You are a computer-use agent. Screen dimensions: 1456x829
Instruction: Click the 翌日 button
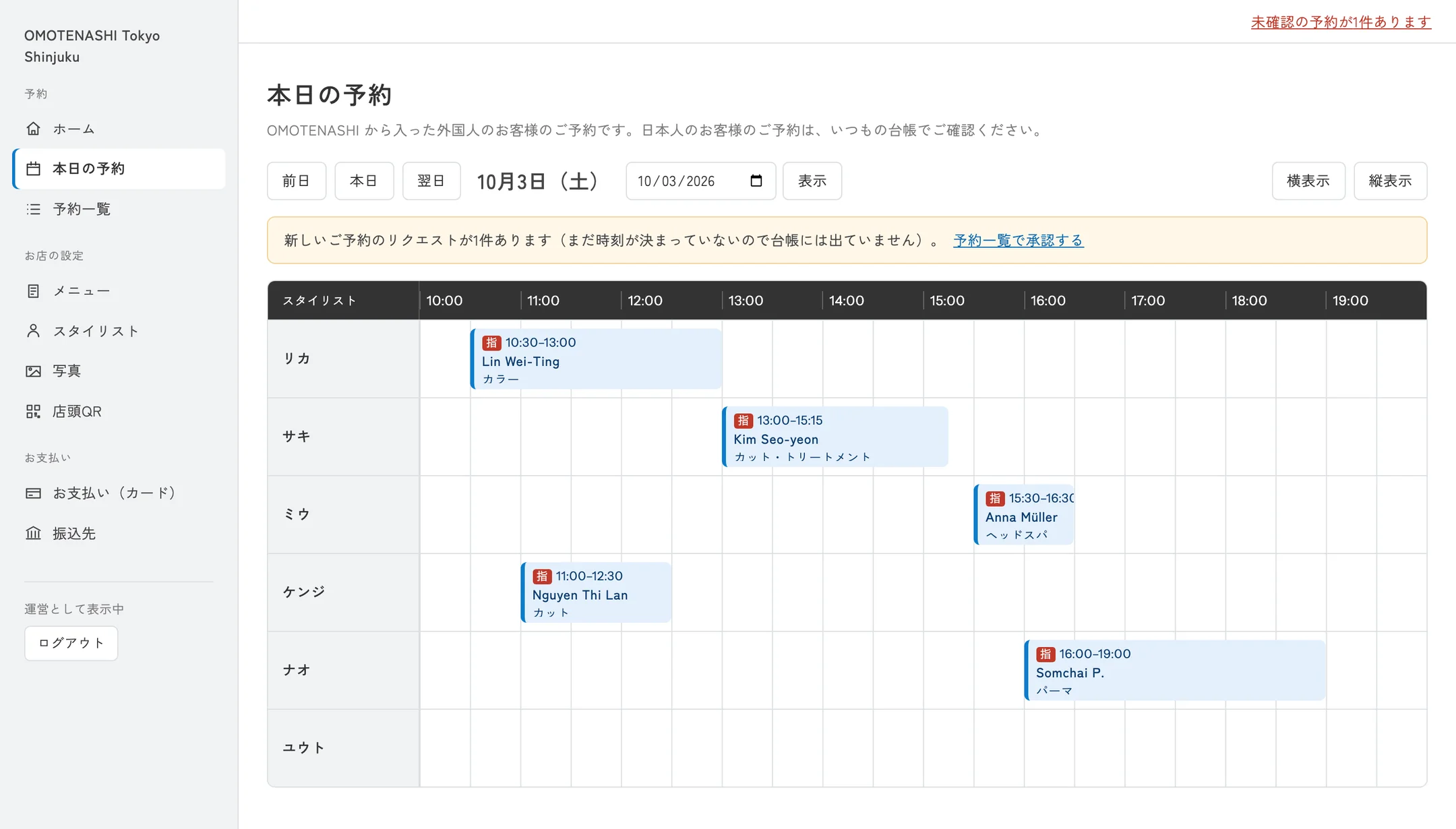(x=431, y=181)
